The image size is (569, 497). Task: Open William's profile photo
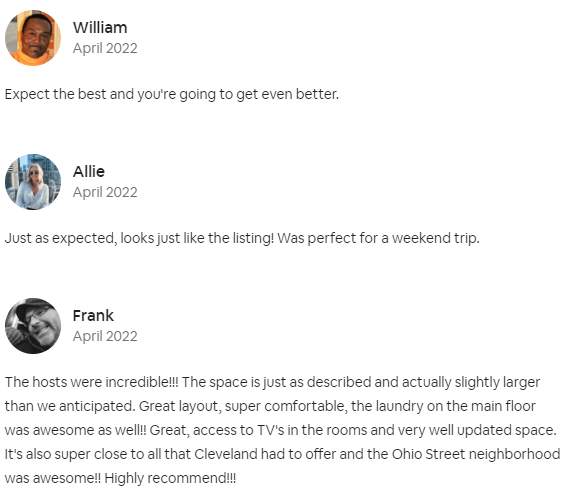coord(33,38)
